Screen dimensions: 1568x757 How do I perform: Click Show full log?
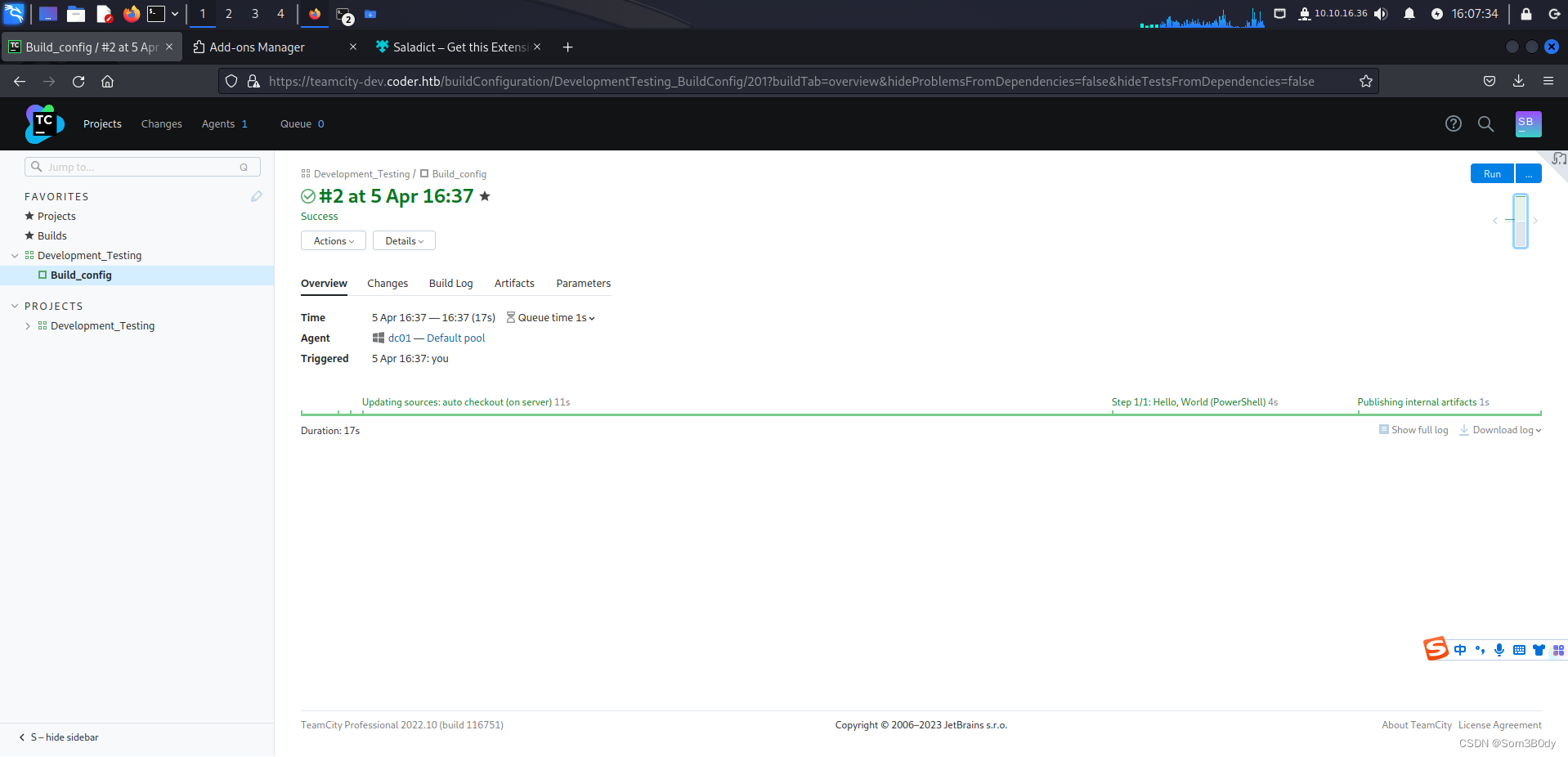(x=1413, y=430)
